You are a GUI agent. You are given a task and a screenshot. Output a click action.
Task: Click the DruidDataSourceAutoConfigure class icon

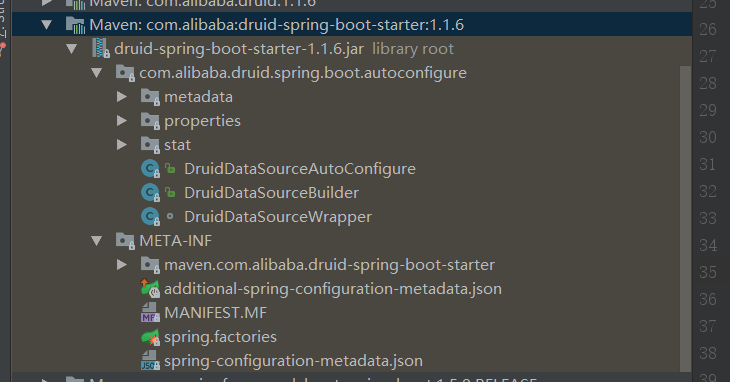(150, 168)
